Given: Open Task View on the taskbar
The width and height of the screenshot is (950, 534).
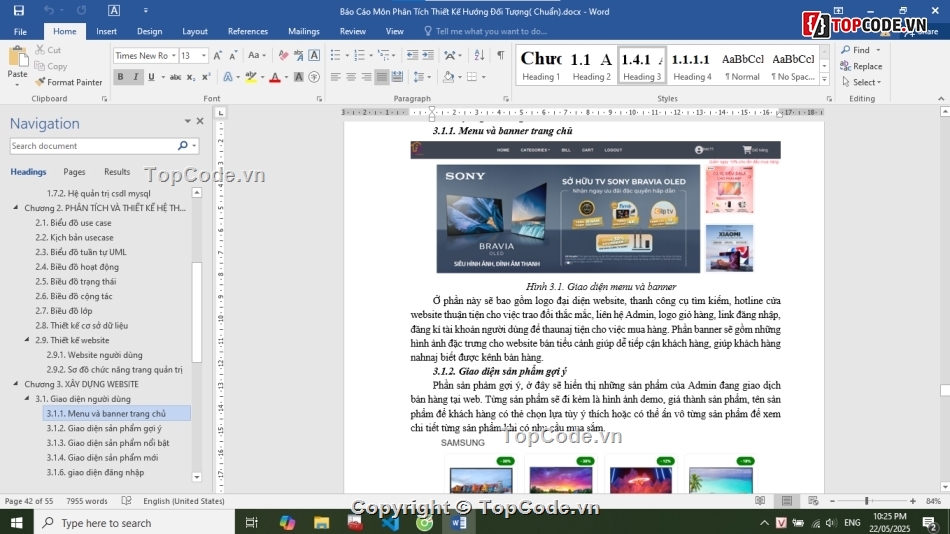Looking at the screenshot, I should coord(251,522).
